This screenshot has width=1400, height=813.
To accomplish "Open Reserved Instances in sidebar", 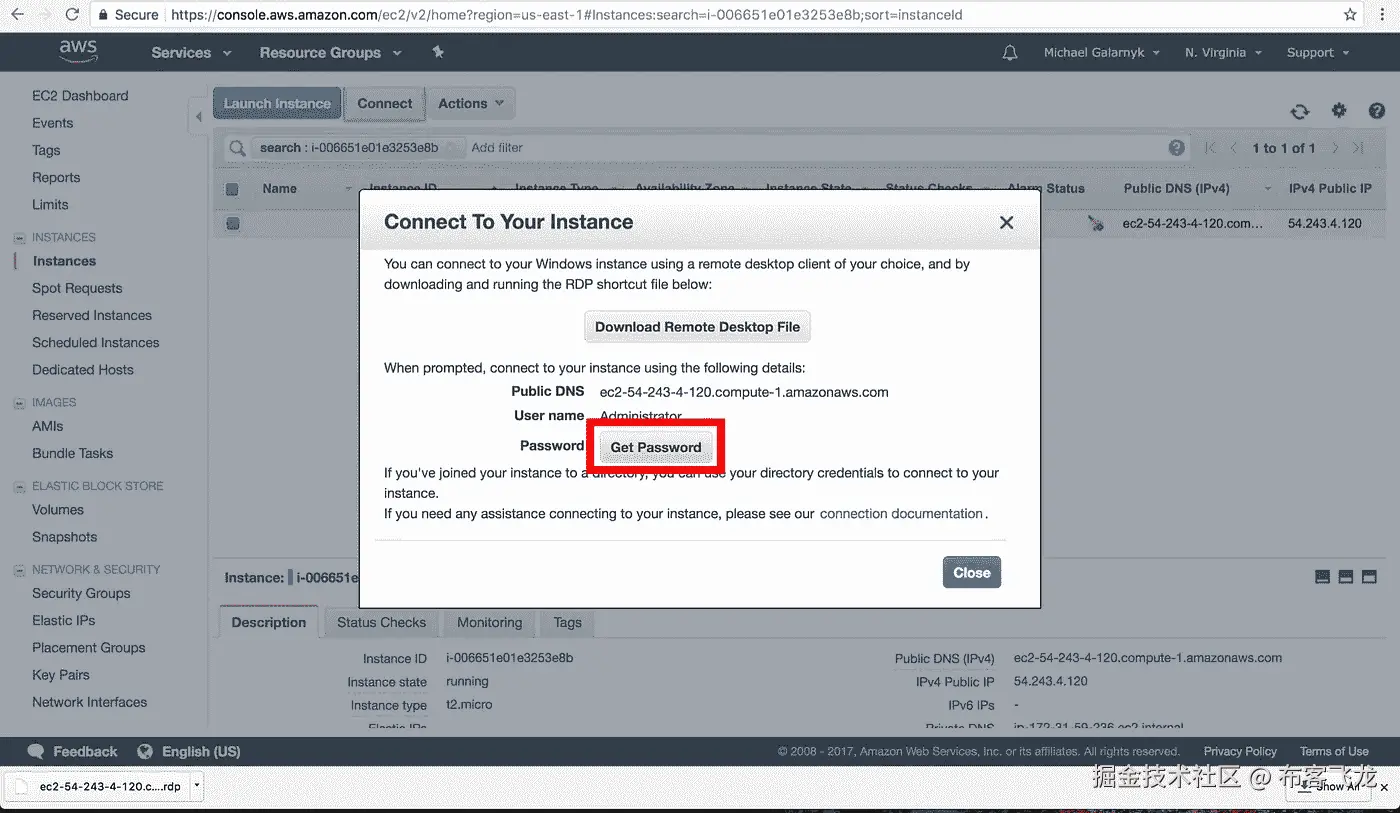I will point(92,315).
